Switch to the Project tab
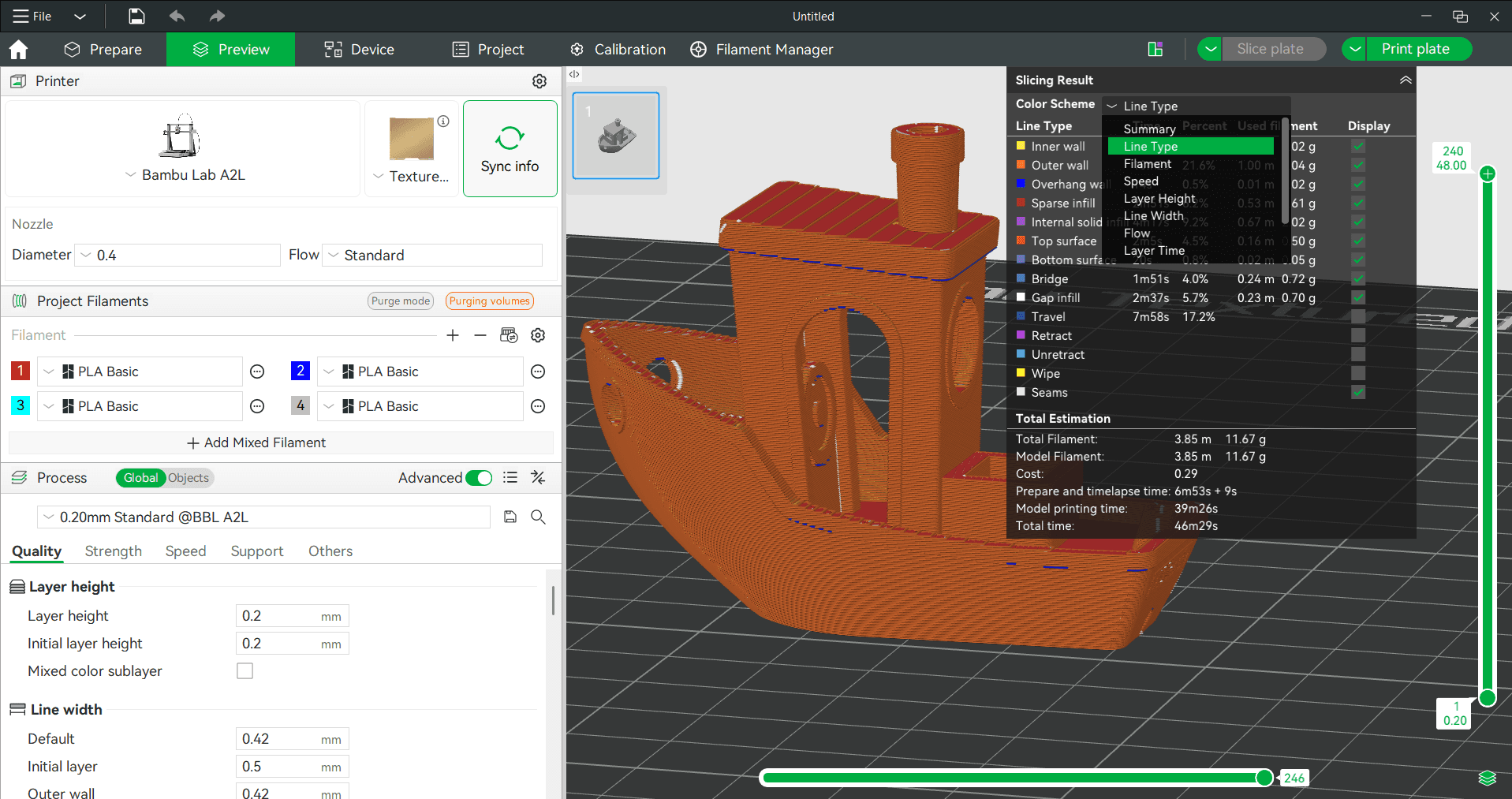 (x=488, y=50)
